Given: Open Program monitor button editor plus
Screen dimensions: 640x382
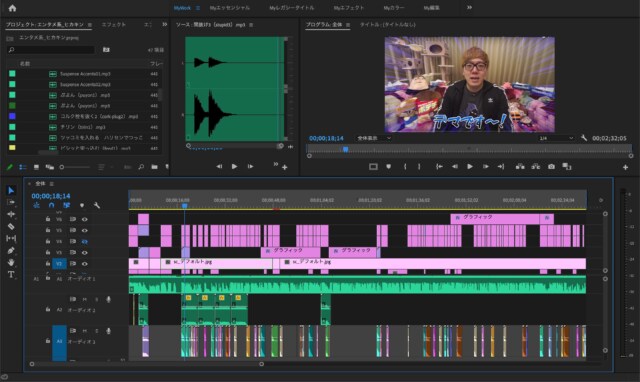Looking at the screenshot, I should (625, 167).
